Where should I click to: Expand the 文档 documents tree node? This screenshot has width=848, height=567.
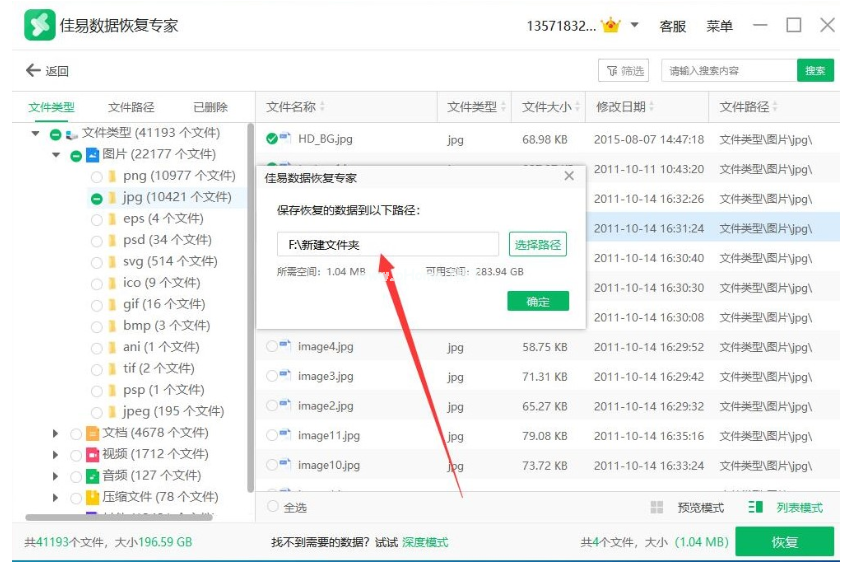pyautogui.click(x=56, y=433)
